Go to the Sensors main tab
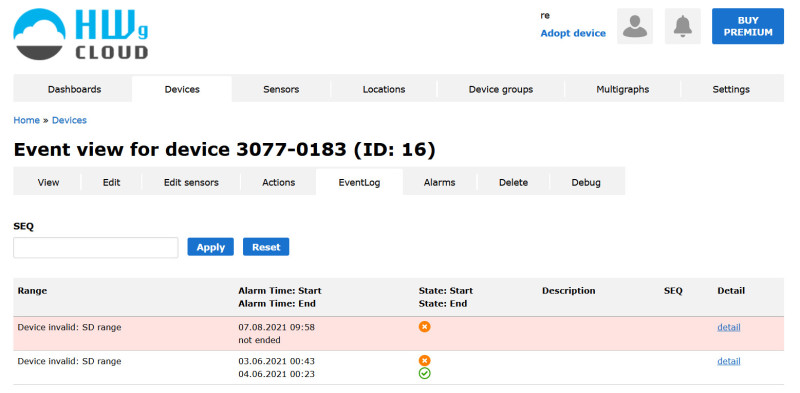800x393 pixels. [281, 89]
